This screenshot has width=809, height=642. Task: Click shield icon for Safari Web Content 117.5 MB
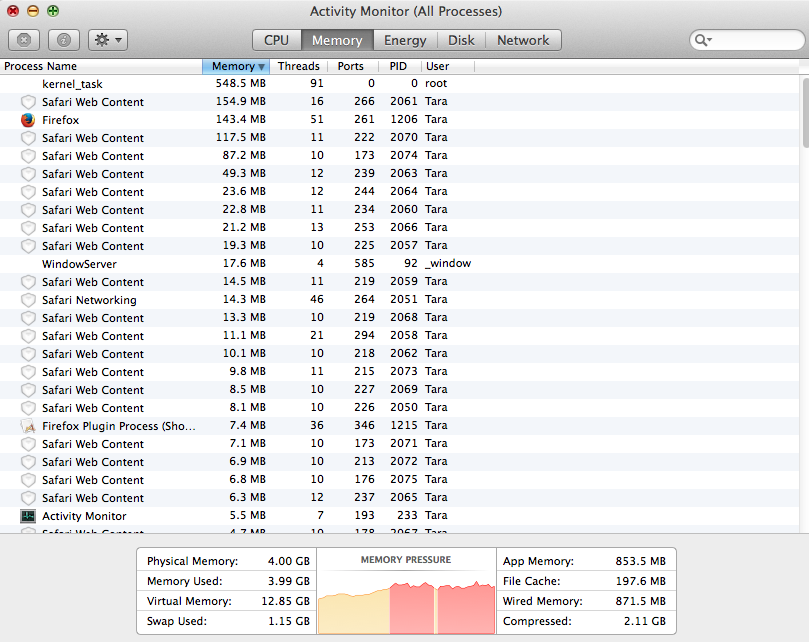click(x=28, y=138)
